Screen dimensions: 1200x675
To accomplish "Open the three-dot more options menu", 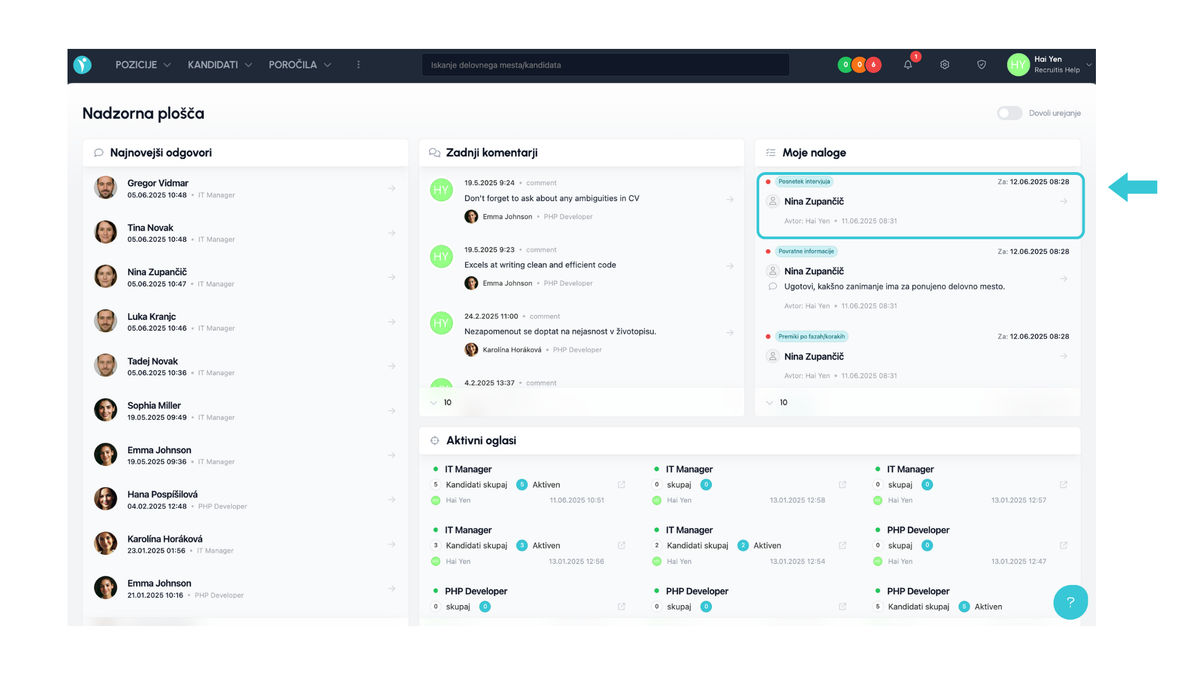I will pos(358,65).
